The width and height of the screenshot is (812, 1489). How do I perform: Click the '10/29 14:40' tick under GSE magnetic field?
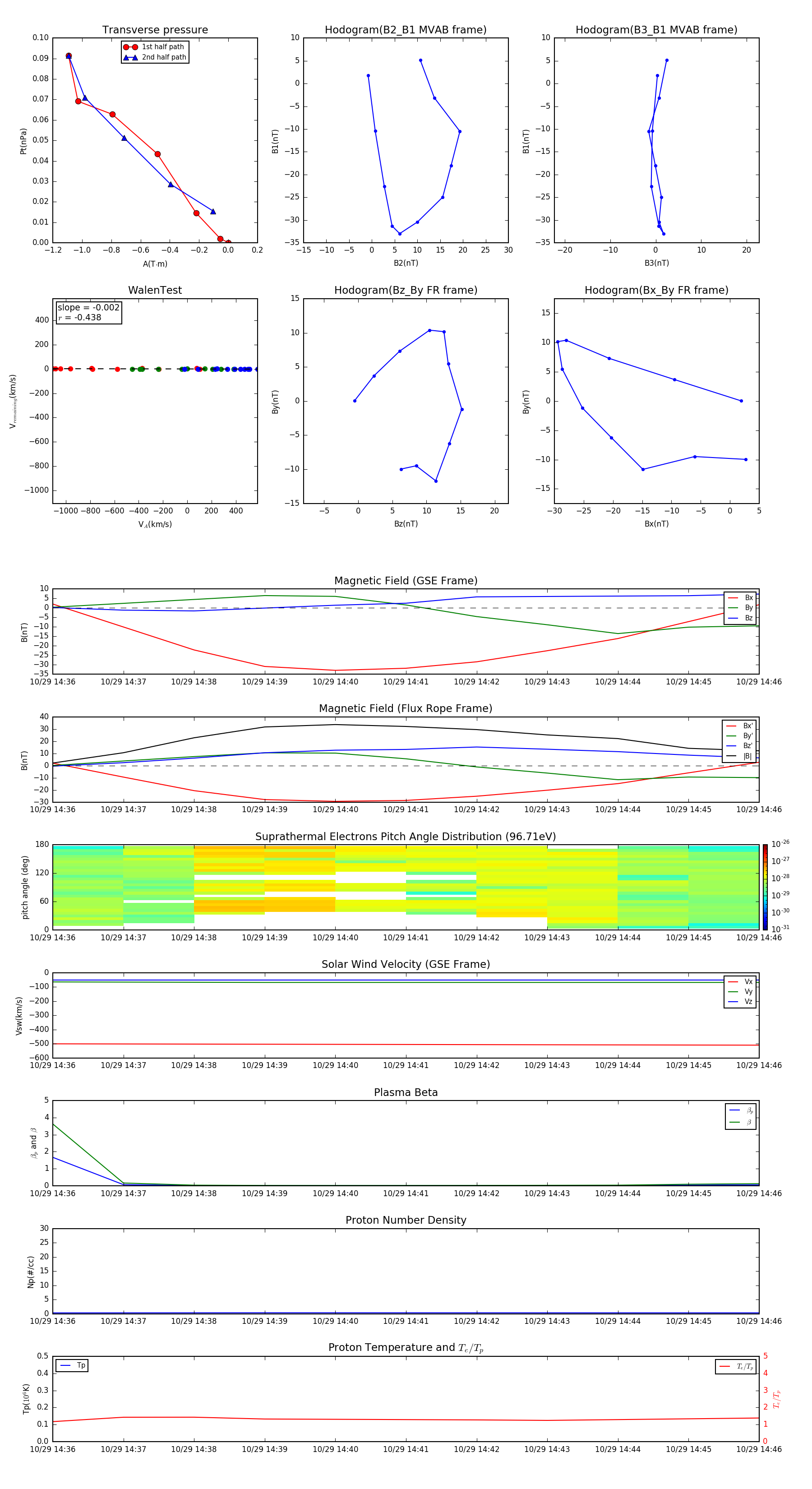tap(335, 682)
